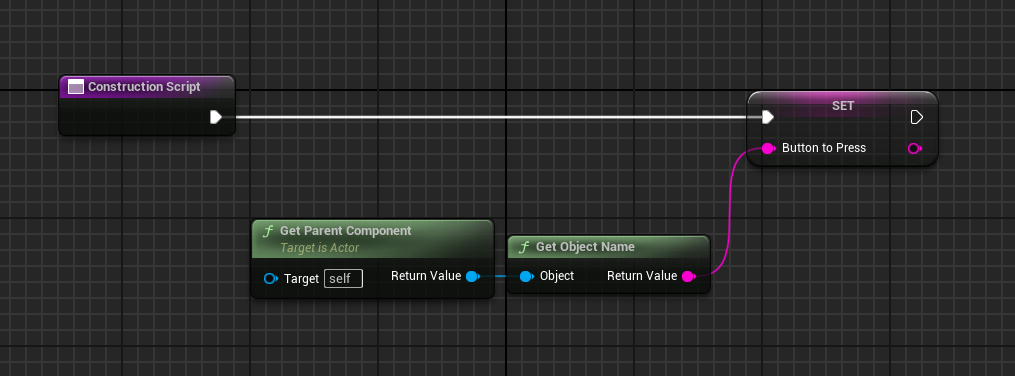Click Button to Press magenta input pin
Viewport: 1015px width, 376px height.
click(x=768, y=148)
